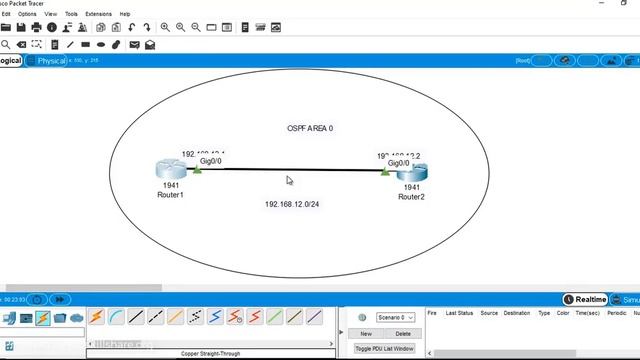Undo the last action

(x=131, y=27)
